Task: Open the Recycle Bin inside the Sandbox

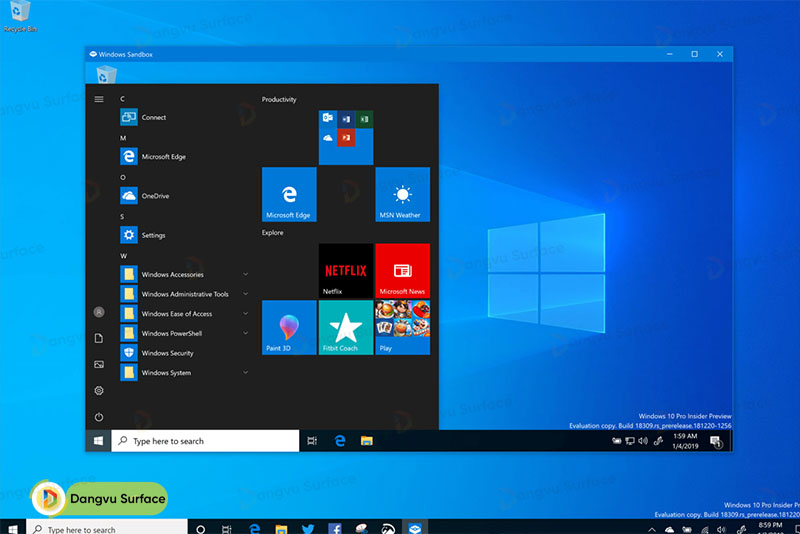Action: click(x=106, y=74)
